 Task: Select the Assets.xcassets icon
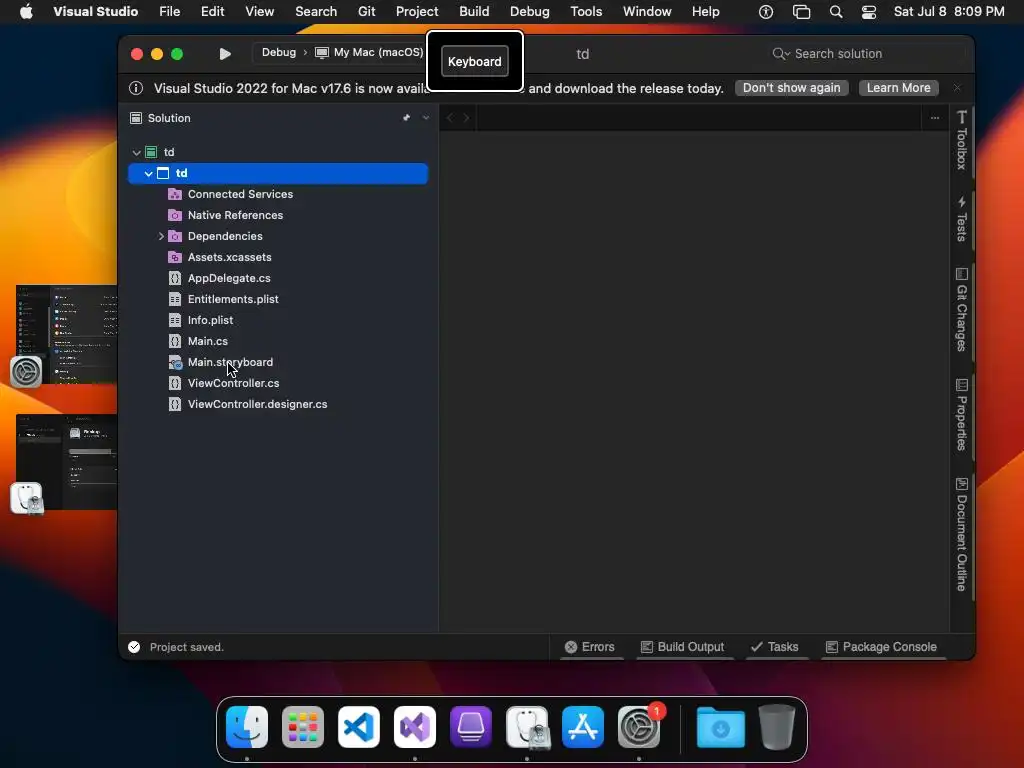pyautogui.click(x=174, y=257)
